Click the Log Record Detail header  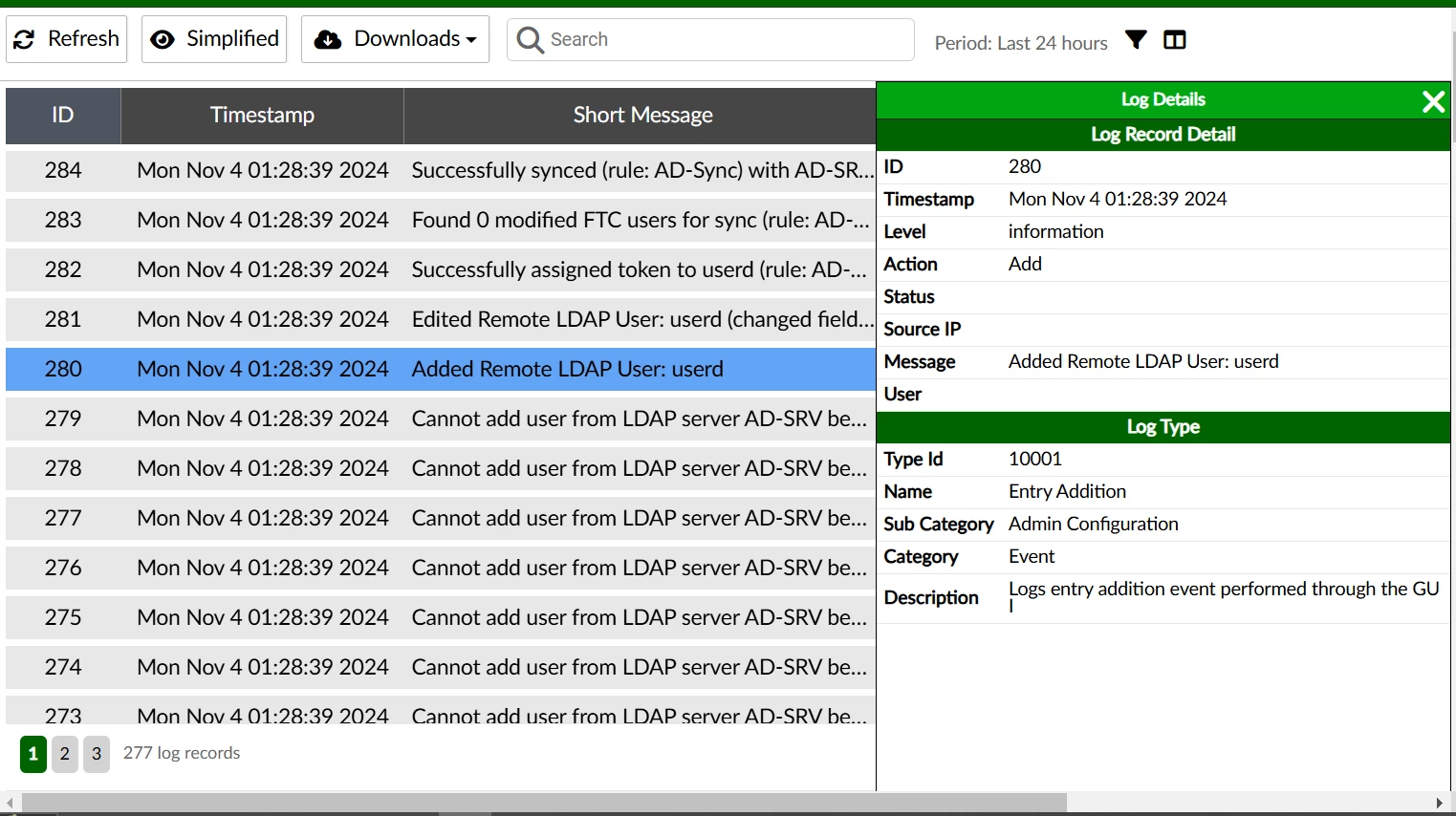pos(1163,135)
